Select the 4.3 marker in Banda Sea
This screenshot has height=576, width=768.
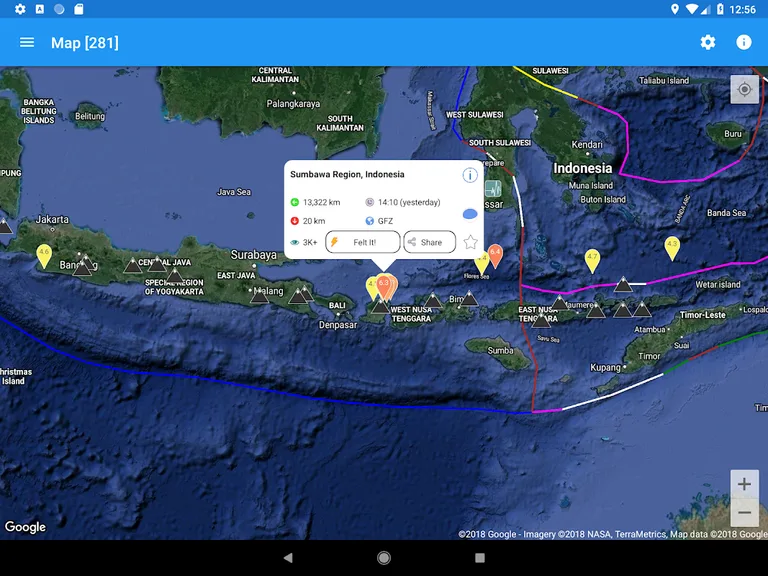click(x=672, y=248)
